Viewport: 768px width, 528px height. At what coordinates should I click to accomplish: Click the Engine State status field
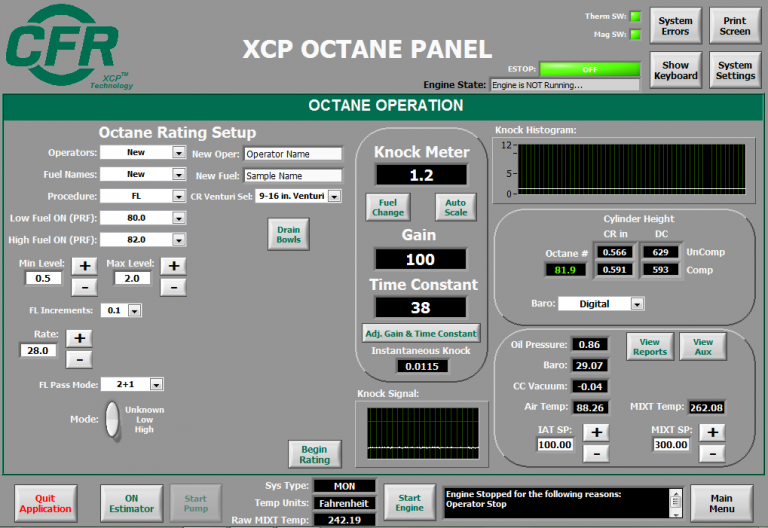coord(565,85)
